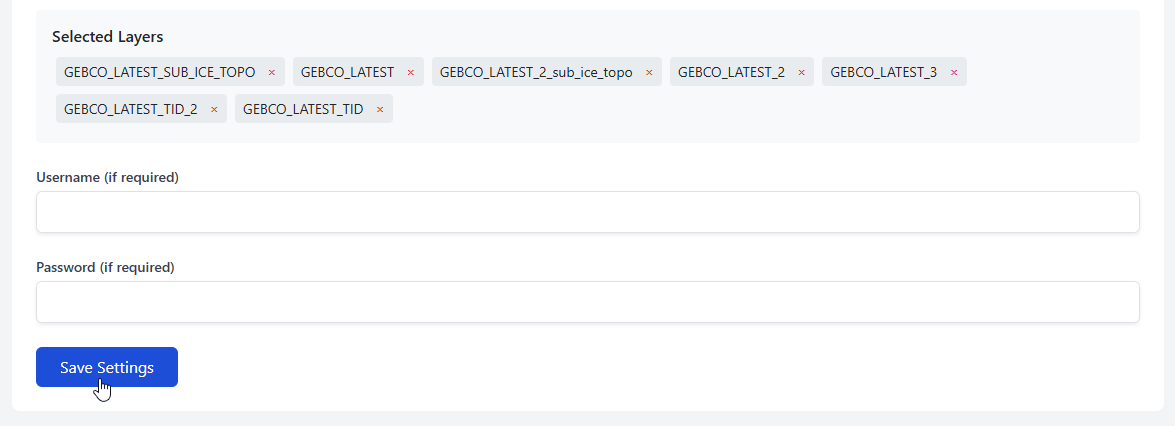Click the Selected Layers heading
This screenshot has height=426, width=1175.
[107, 37]
